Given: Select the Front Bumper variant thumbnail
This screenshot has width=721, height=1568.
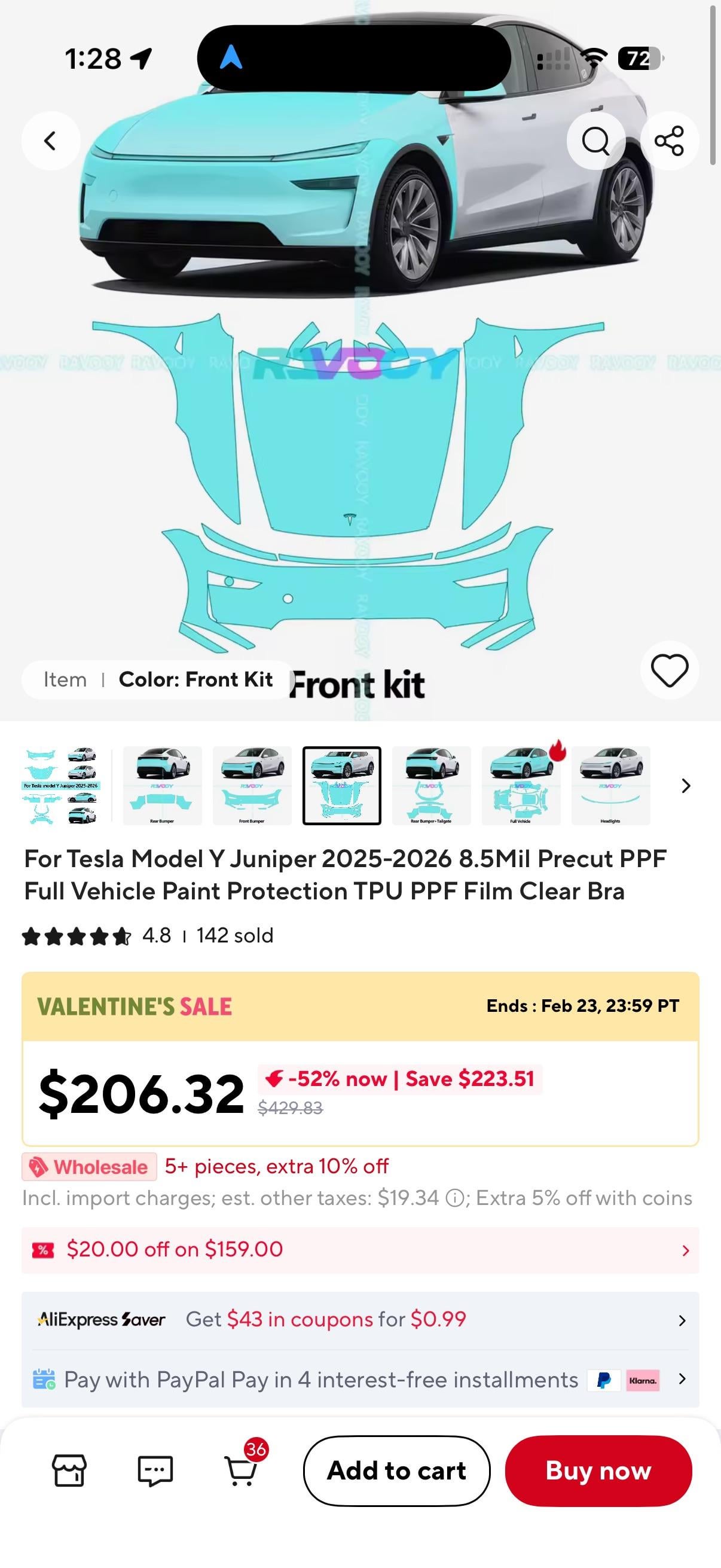Looking at the screenshot, I should click(252, 785).
